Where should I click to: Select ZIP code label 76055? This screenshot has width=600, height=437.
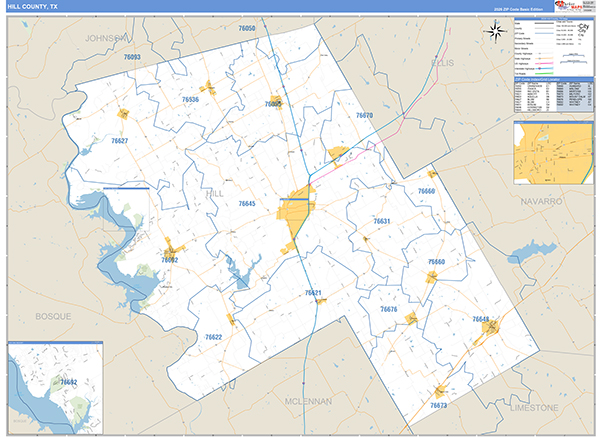point(273,104)
